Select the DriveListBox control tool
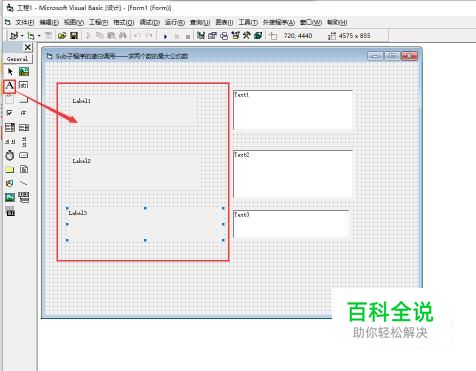 (x=24, y=155)
